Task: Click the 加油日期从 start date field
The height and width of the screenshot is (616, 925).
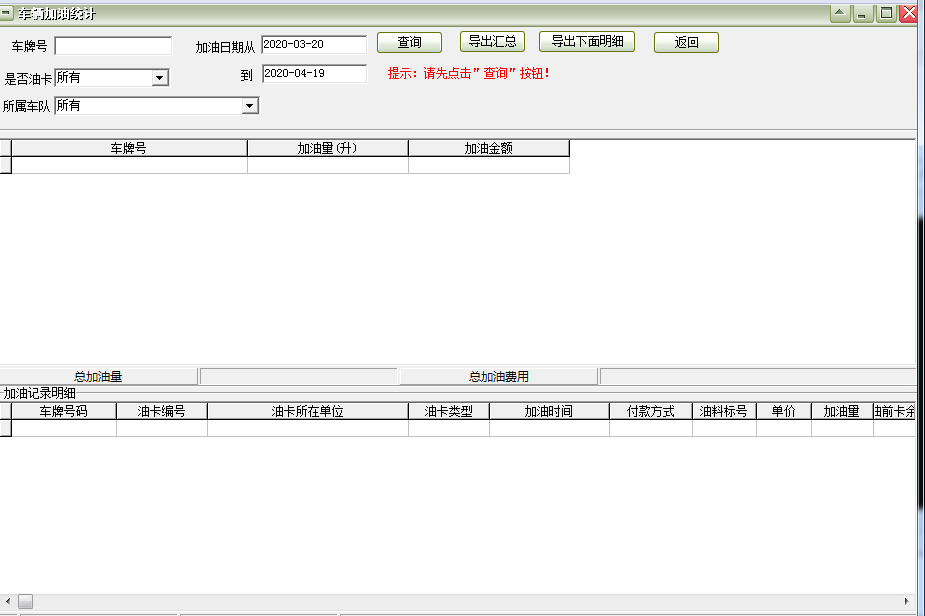Action: pos(314,44)
